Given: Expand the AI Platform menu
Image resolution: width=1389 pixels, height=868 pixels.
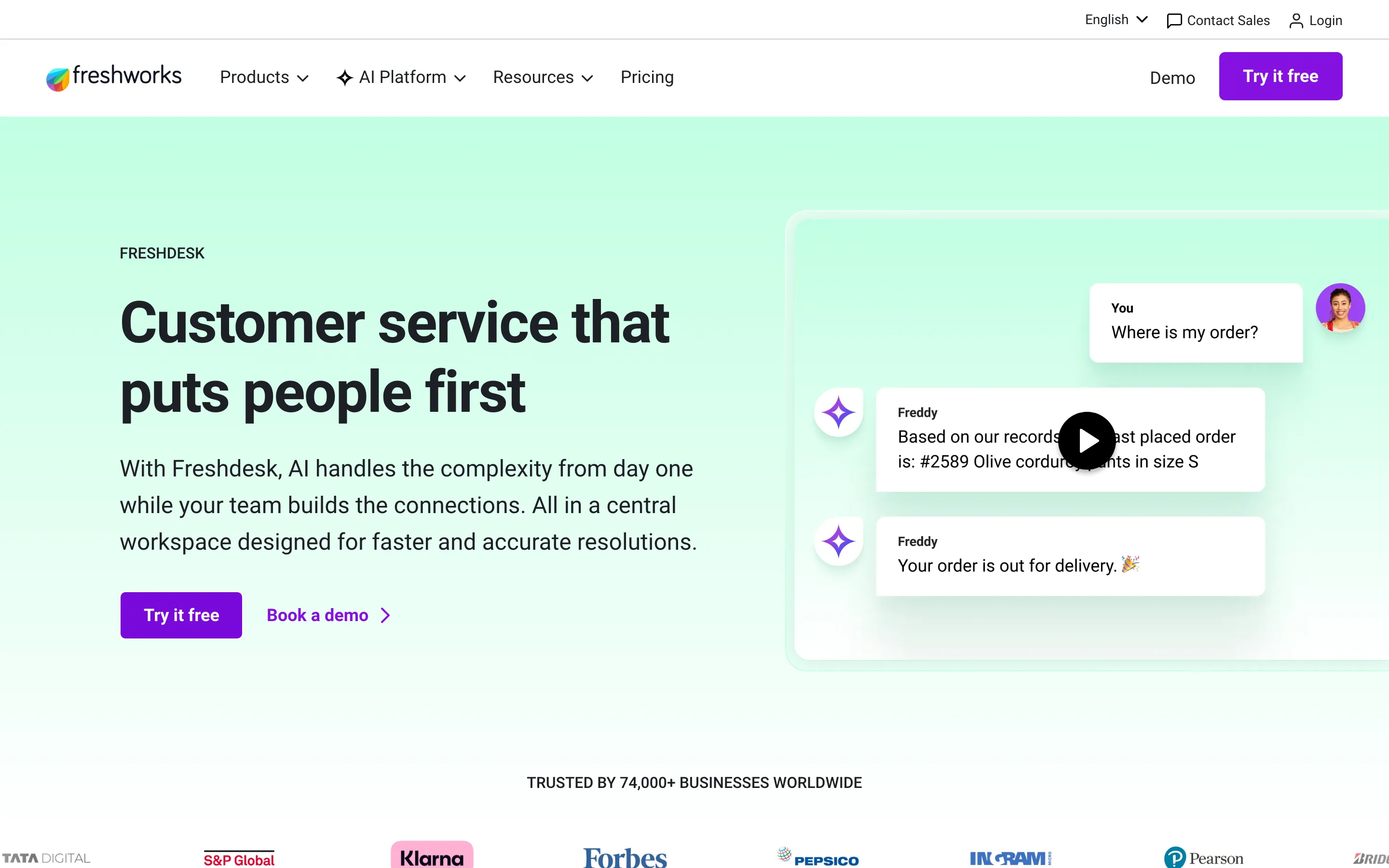Looking at the screenshot, I should click(401, 78).
